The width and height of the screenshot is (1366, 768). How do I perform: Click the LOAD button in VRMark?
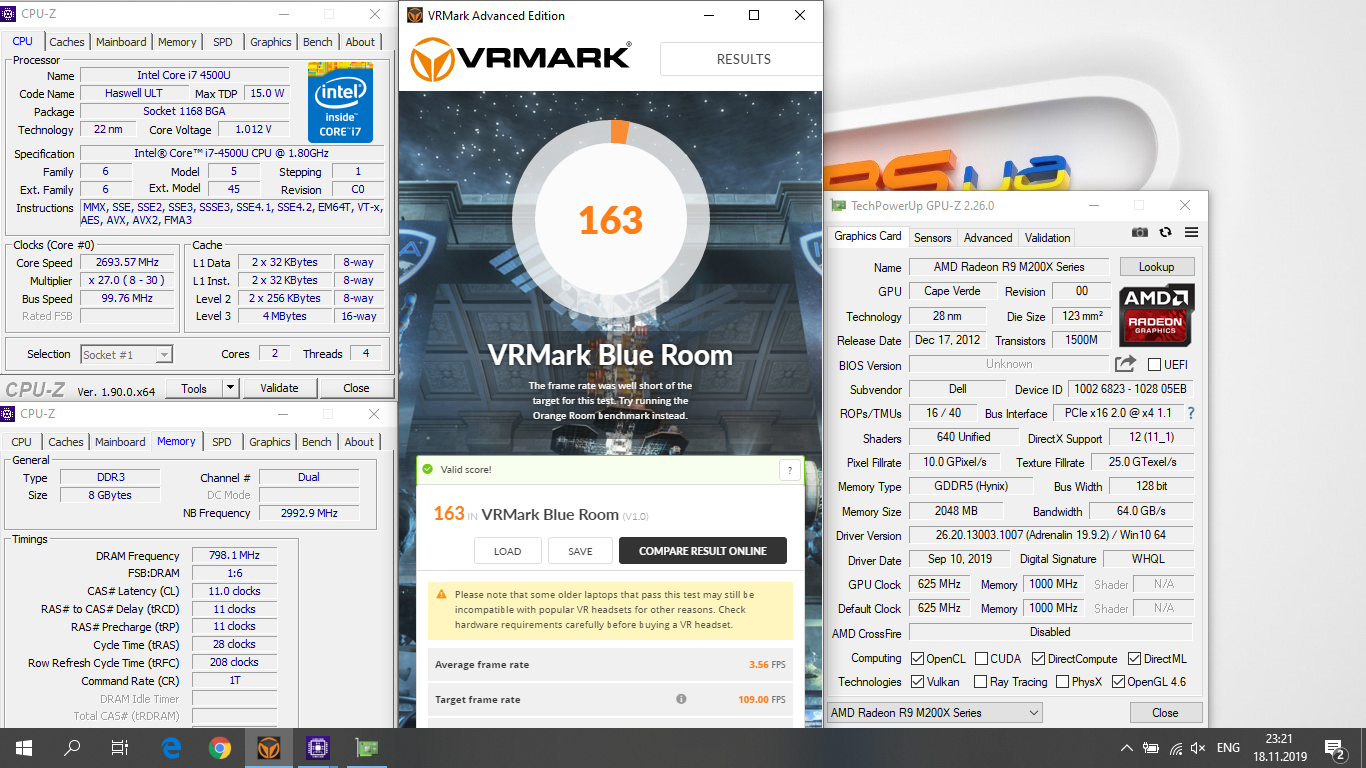click(507, 551)
